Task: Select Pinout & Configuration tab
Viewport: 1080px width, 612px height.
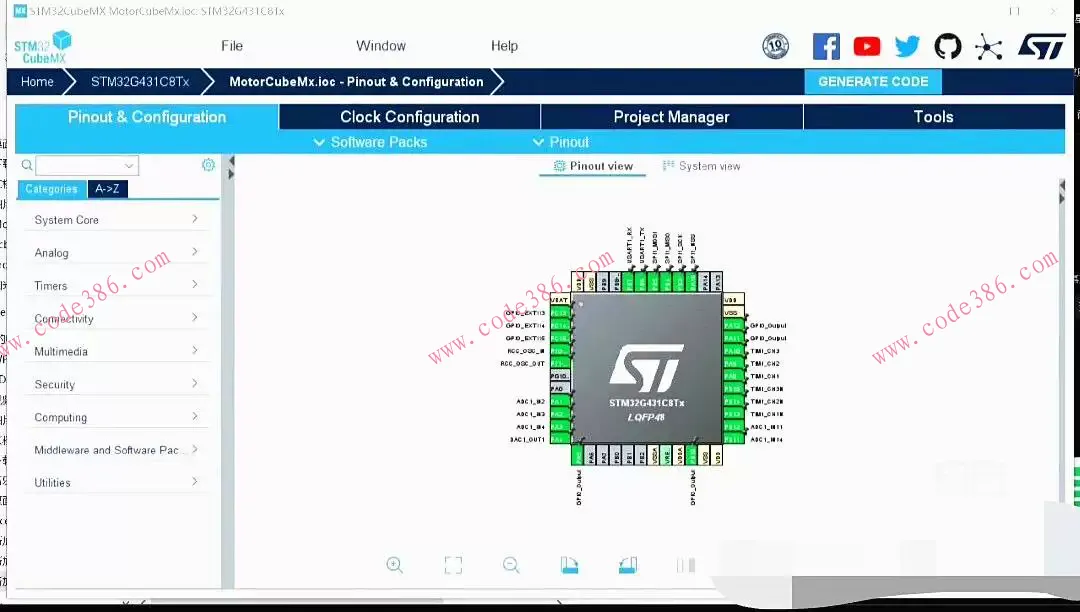Action: (147, 117)
